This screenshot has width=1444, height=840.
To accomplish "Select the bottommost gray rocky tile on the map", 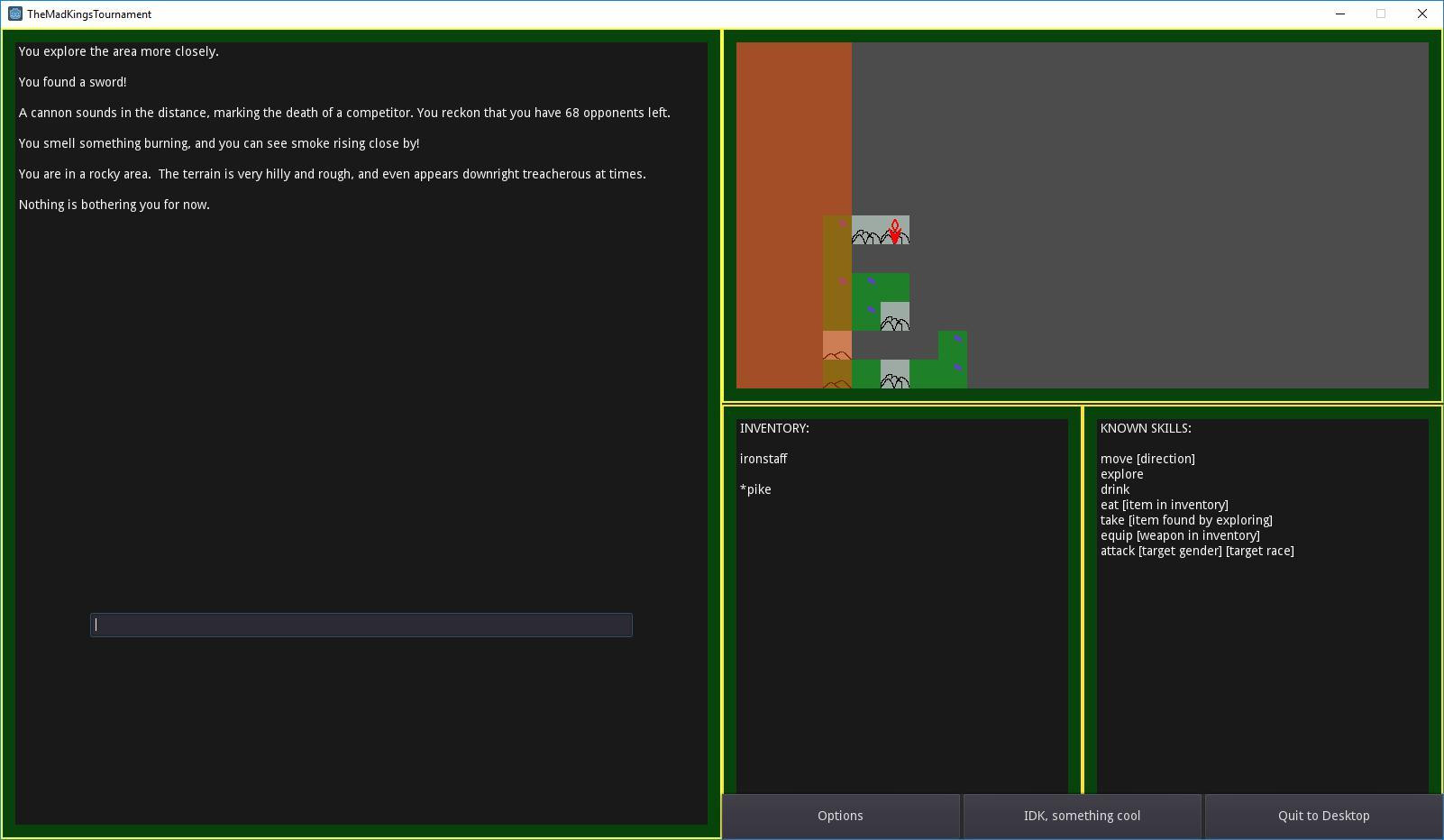I will click(x=895, y=374).
